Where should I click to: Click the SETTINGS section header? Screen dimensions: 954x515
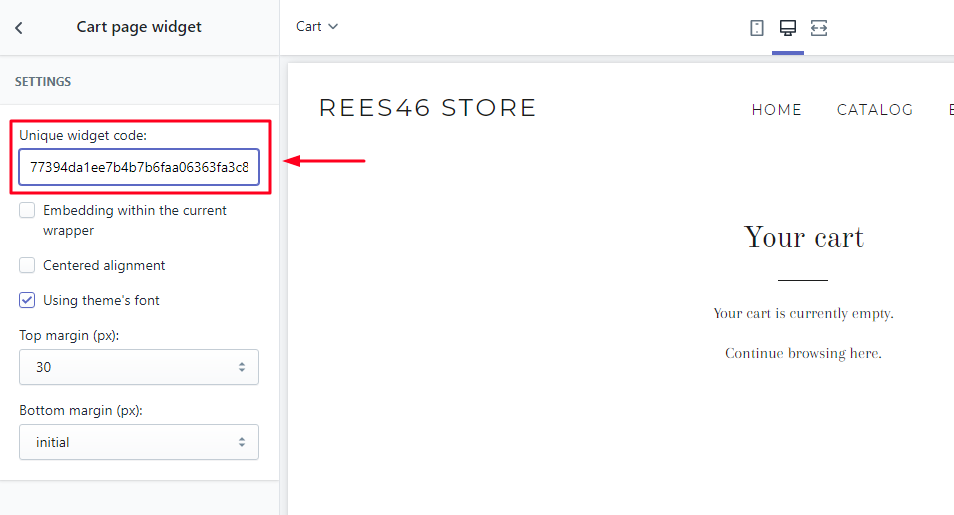pyautogui.click(x=43, y=82)
